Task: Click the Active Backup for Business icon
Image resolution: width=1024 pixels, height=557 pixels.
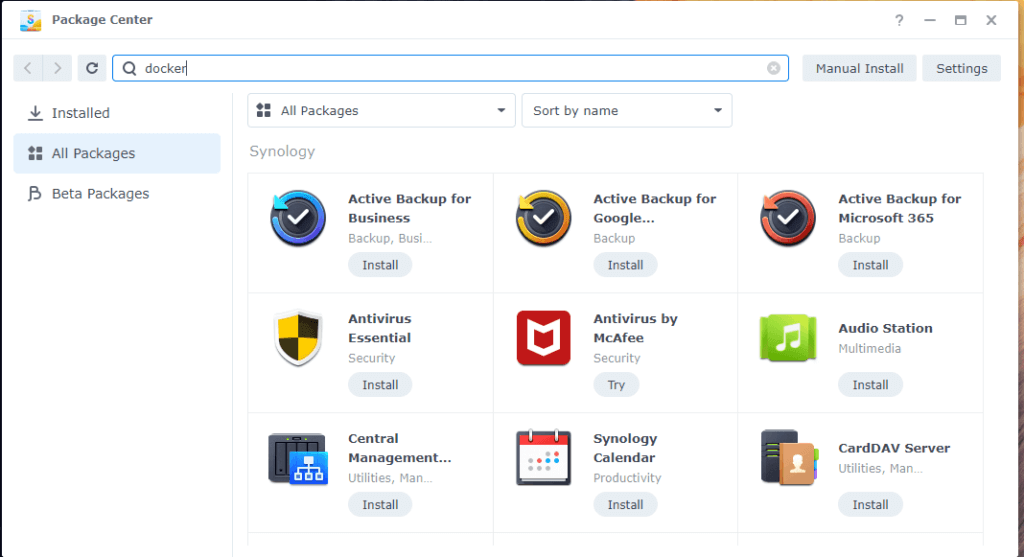Action: [x=298, y=218]
